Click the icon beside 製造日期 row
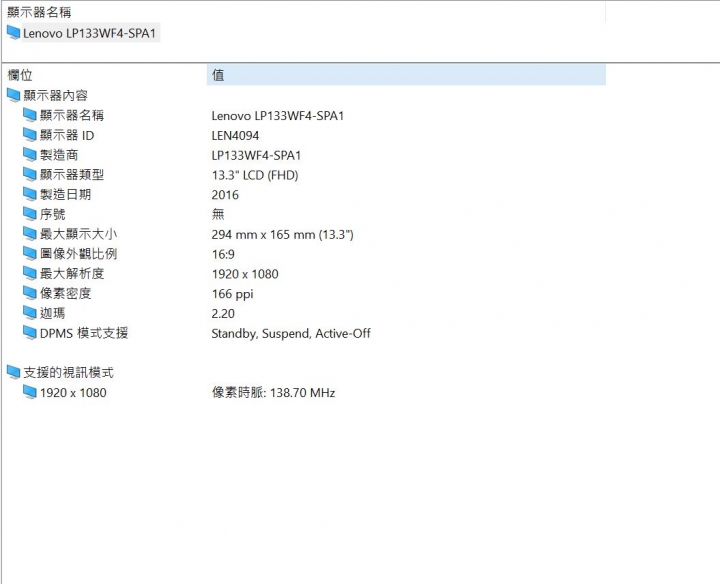 [x=30, y=194]
